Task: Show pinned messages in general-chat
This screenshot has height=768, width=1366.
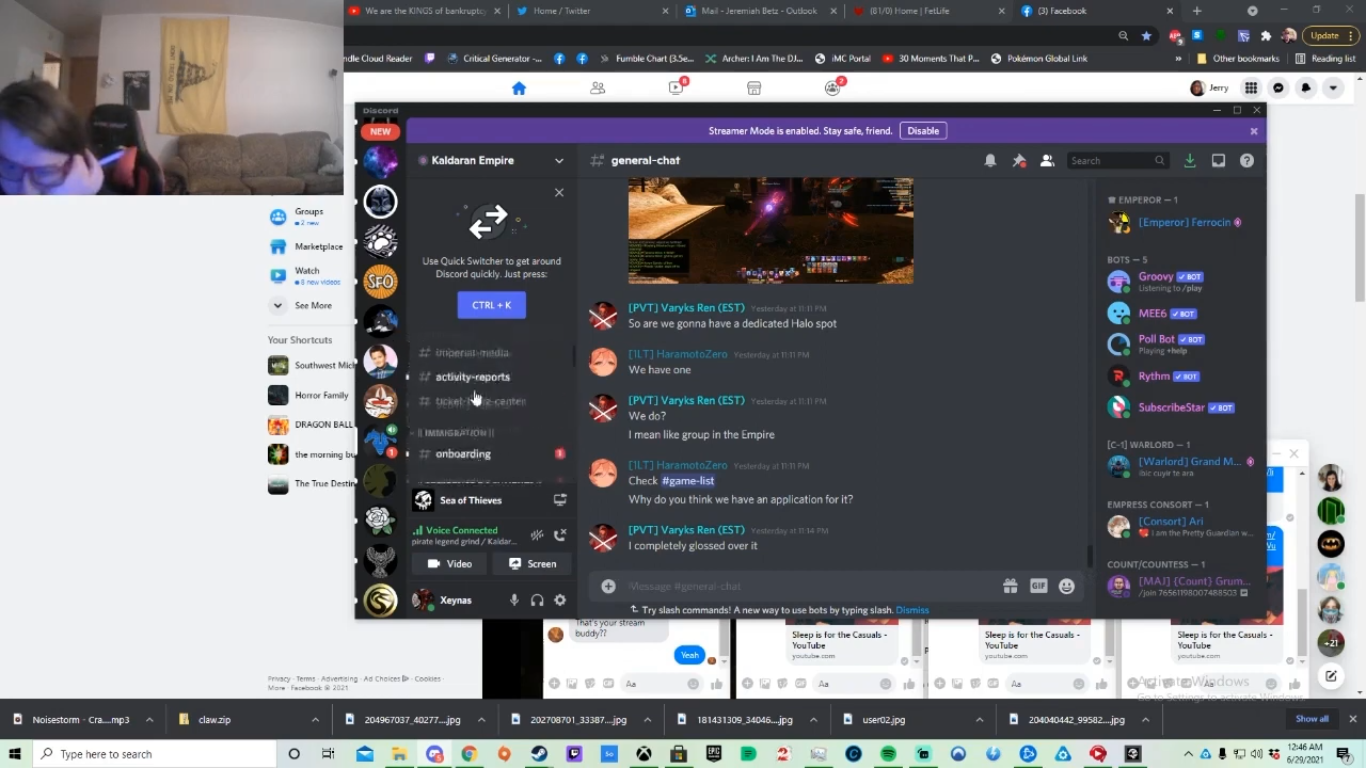Action: [1019, 160]
